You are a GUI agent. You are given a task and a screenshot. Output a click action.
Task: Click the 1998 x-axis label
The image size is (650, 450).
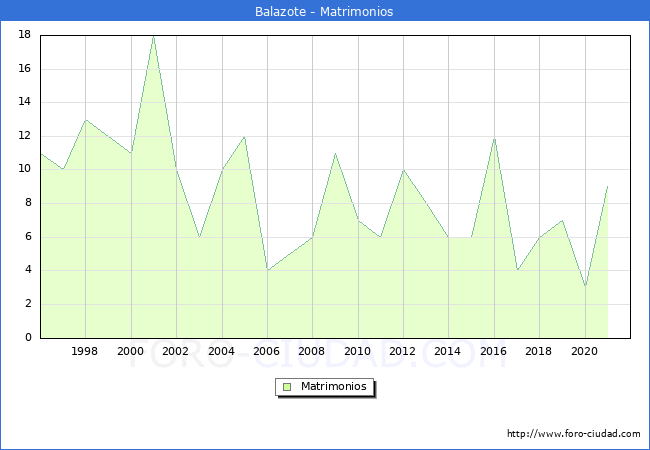click(85, 351)
